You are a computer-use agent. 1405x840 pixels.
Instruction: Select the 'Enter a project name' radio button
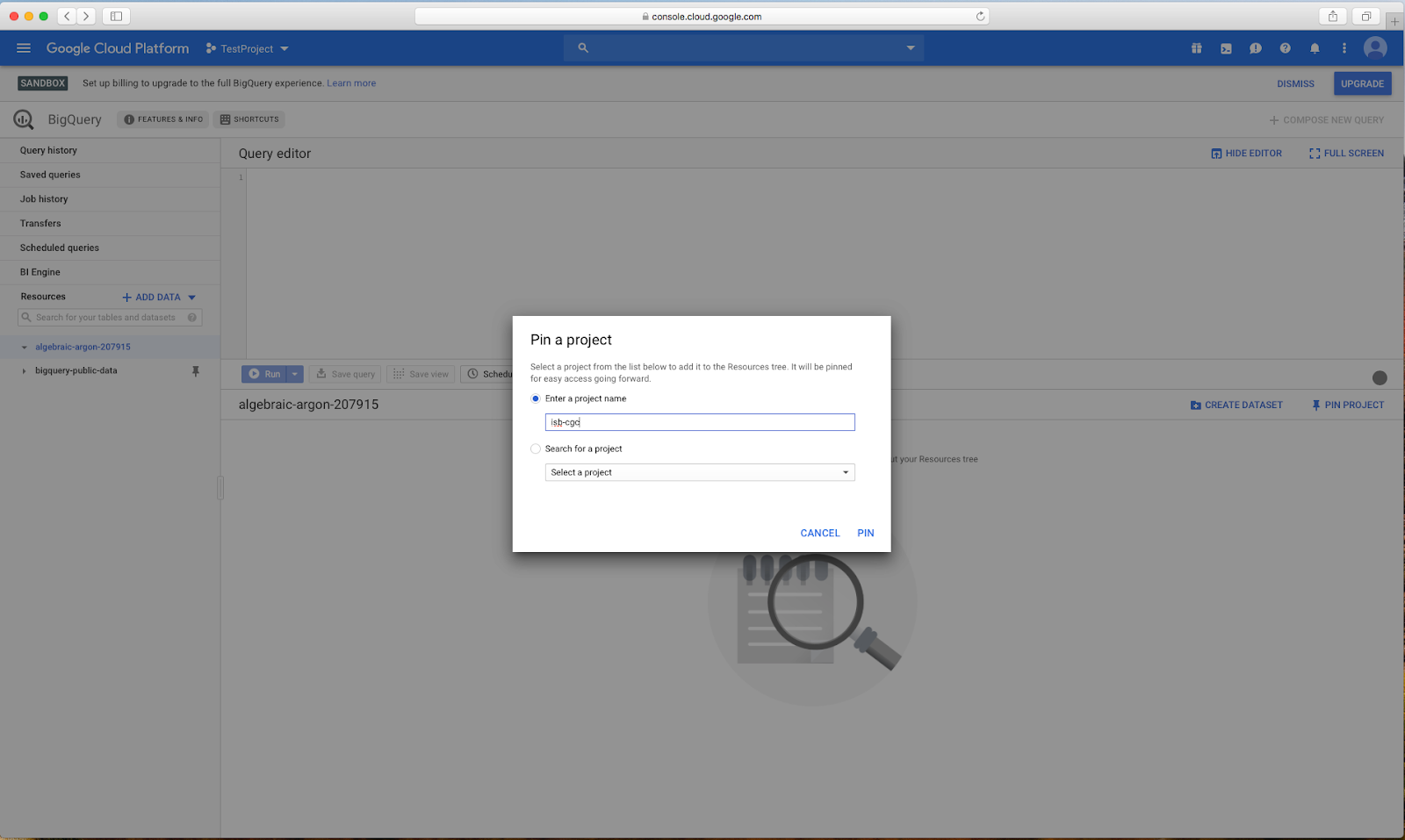(x=536, y=398)
